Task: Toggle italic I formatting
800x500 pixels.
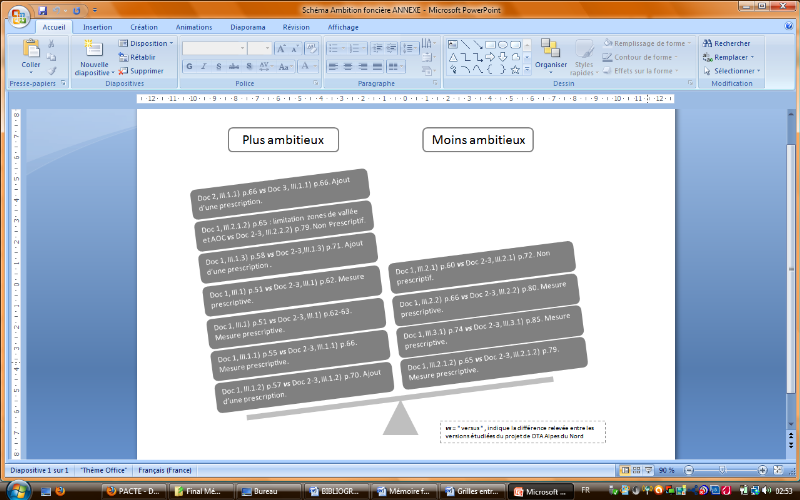Action: [204, 66]
